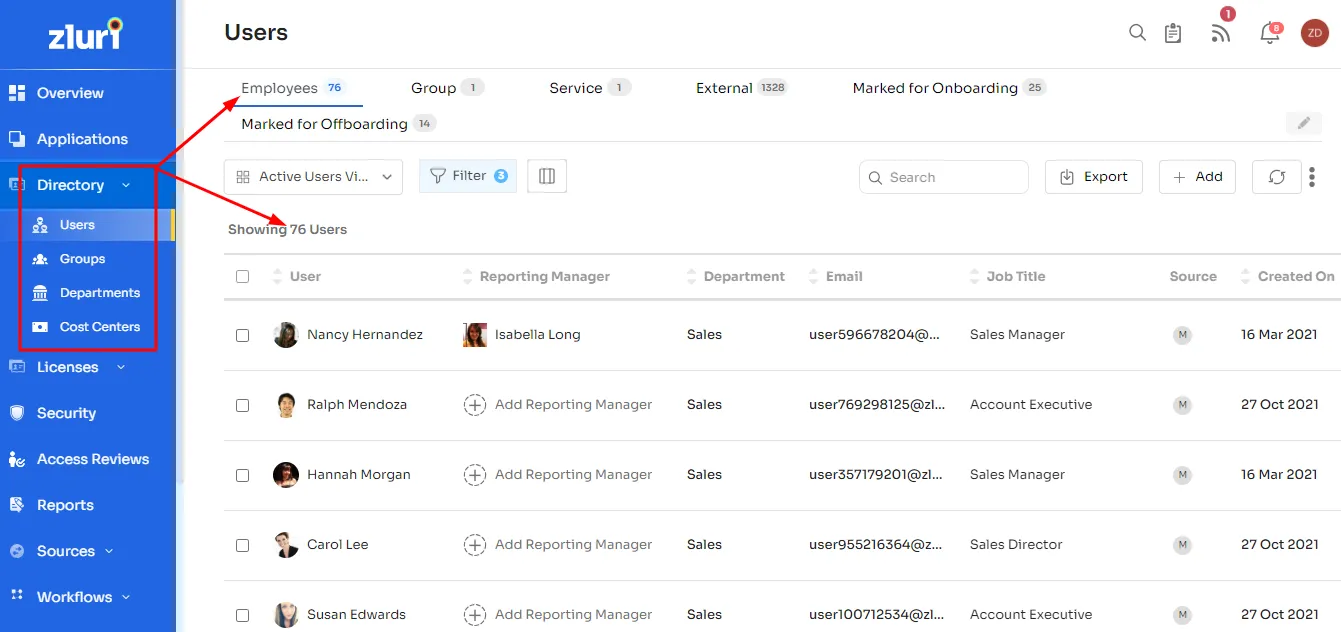The width and height of the screenshot is (1341, 632).
Task: Click the Source column header
Action: pyautogui.click(x=1193, y=277)
